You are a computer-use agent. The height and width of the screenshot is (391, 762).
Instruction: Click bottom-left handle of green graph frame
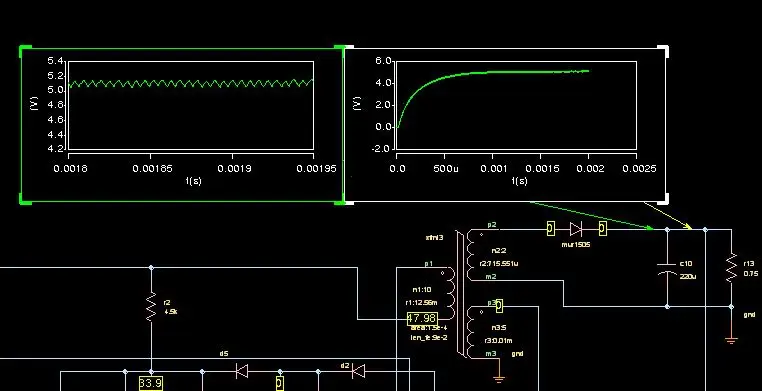pos(25,199)
